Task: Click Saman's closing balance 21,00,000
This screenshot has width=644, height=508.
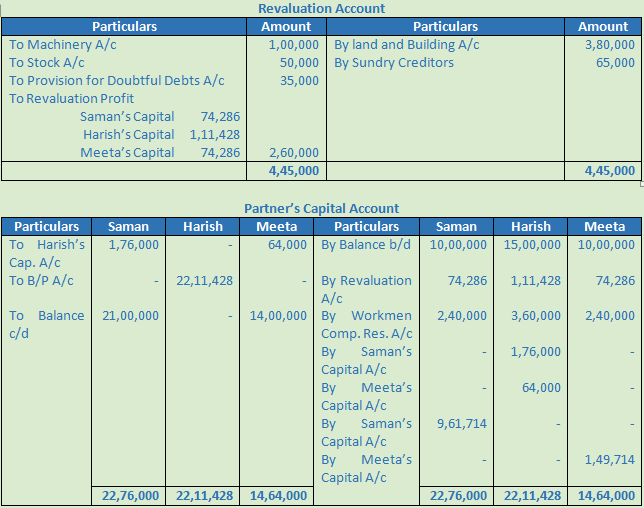Action: (x=130, y=316)
